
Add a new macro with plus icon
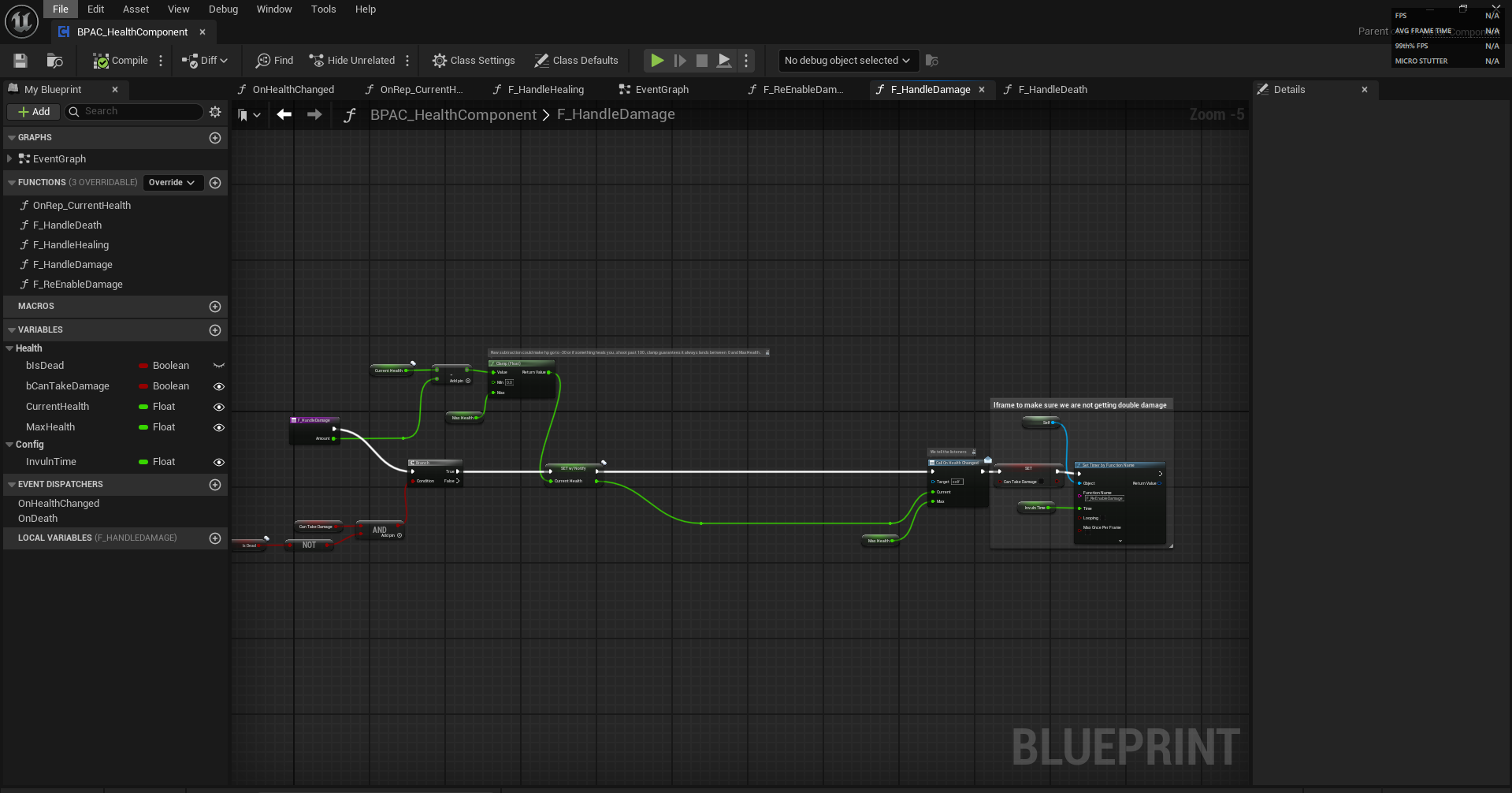[215, 307]
